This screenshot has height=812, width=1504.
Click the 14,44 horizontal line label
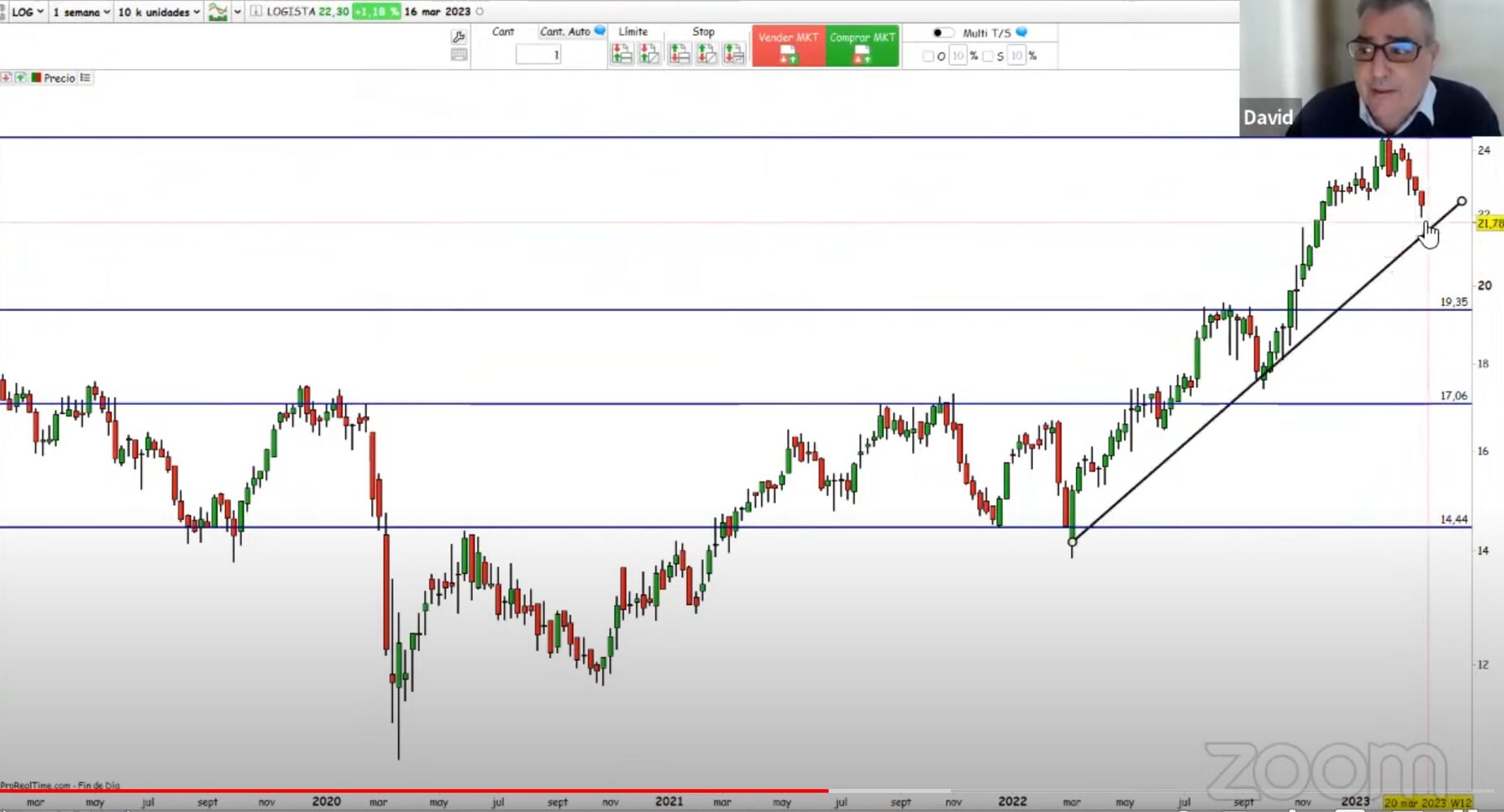1454,520
